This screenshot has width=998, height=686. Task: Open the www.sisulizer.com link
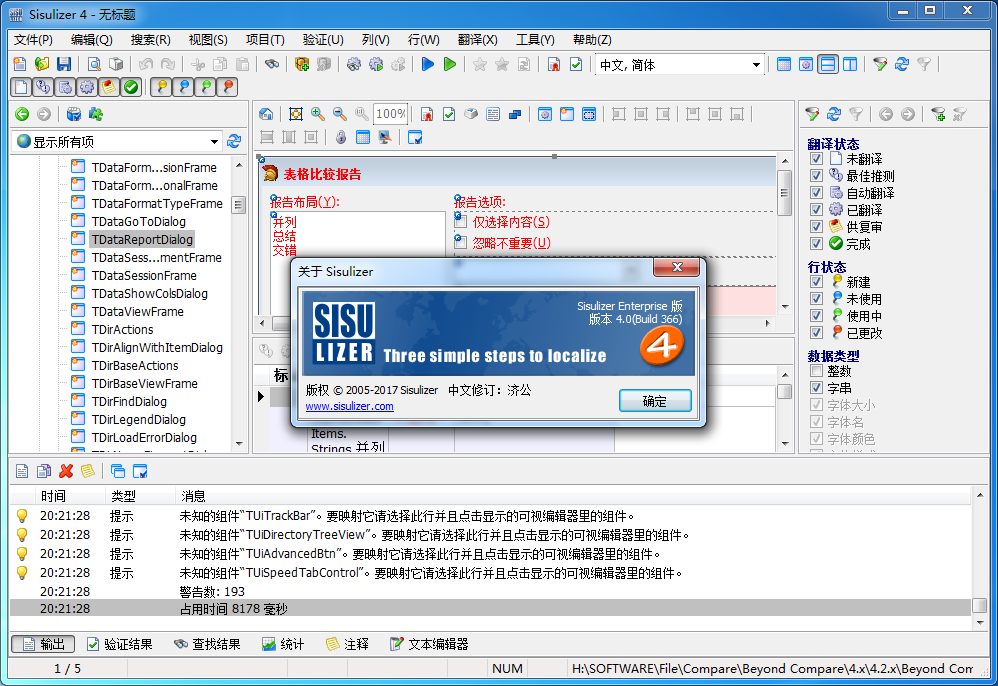(x=349, y=406)
